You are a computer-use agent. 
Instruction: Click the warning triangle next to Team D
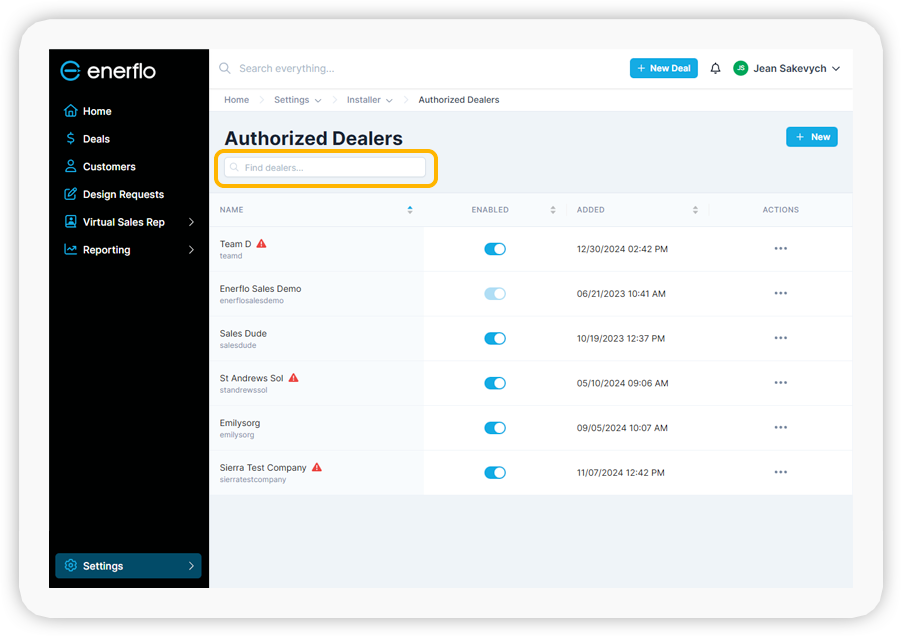[x=260, y=242]
